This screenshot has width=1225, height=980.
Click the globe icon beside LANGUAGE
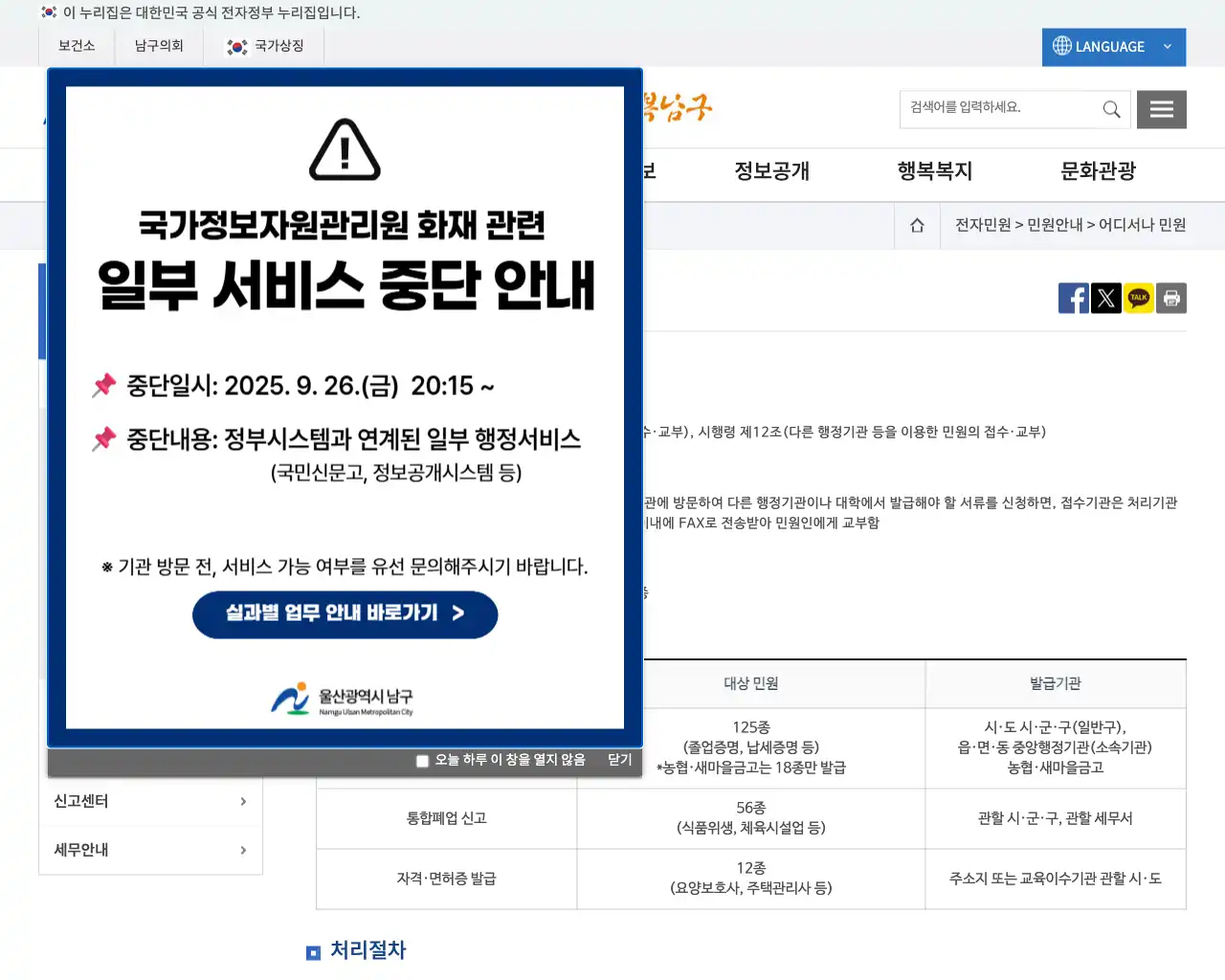(x=1061, y=46)
